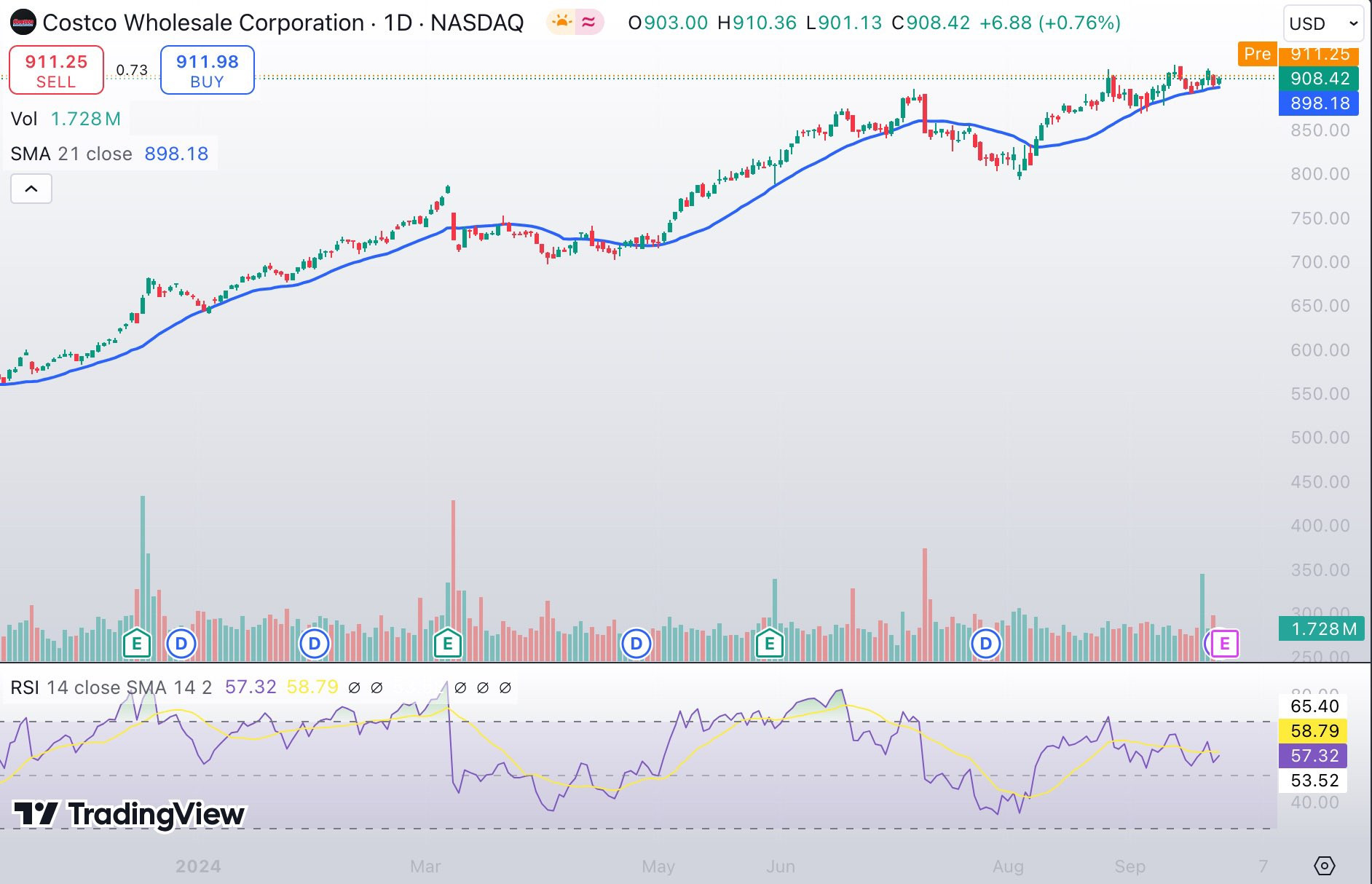Click the 750.00 price axis label
This screenshot has height=884, width=1372.
(1320, 218)
